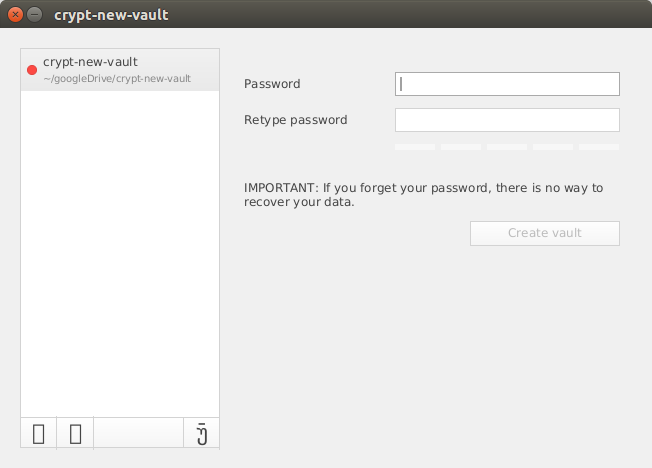Click the red status dot beside crypt-new-vault
This screenshot has width=652, height=468.
point(32,70)
